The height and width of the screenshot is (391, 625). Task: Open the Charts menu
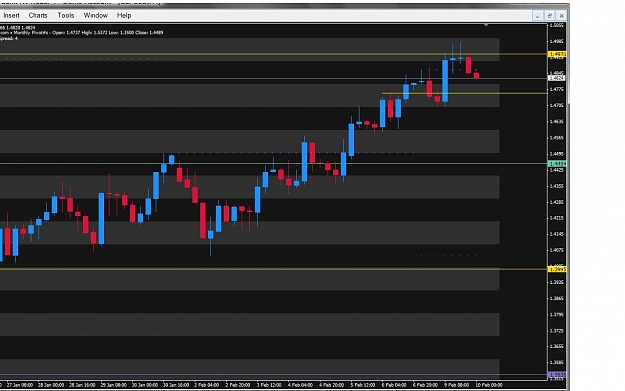coord(38,15)
